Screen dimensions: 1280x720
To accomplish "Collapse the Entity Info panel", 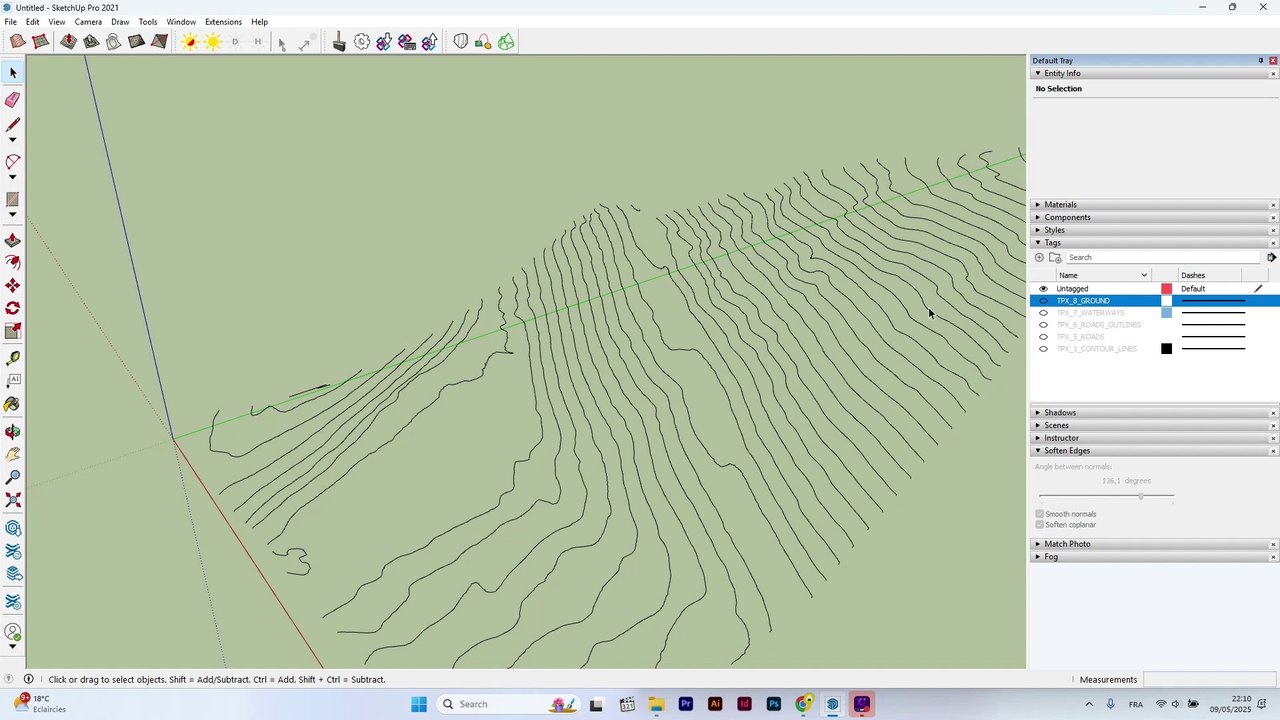I will click(1038, 73).
